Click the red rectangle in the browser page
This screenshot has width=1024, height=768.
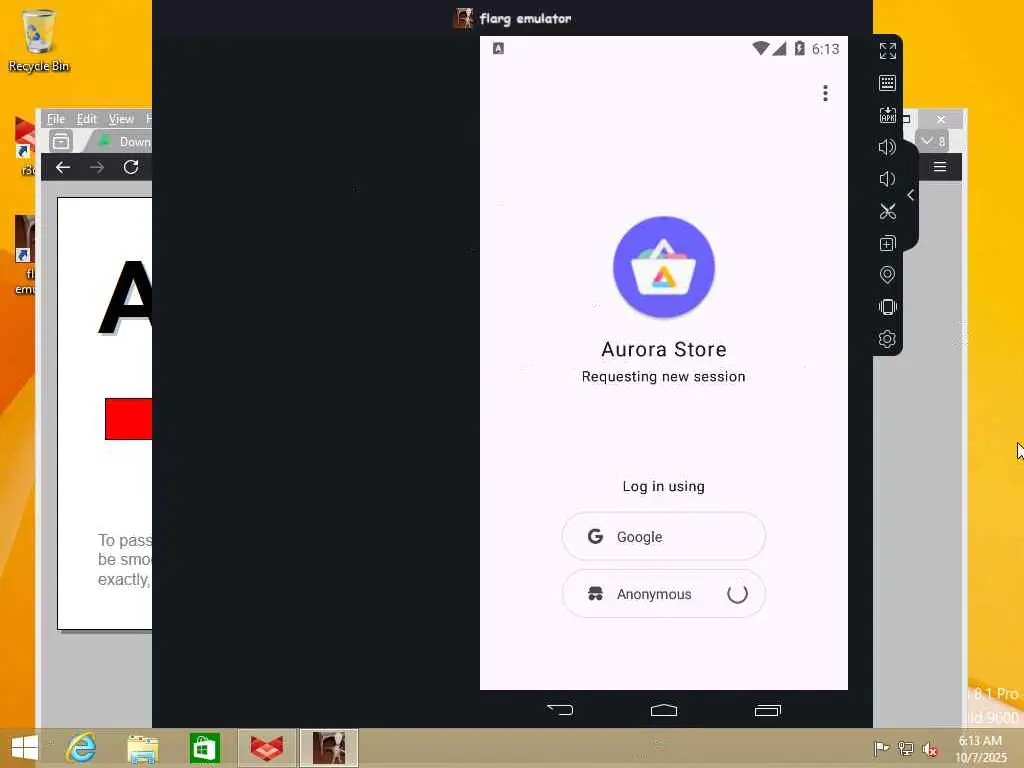tap(128, 419)
